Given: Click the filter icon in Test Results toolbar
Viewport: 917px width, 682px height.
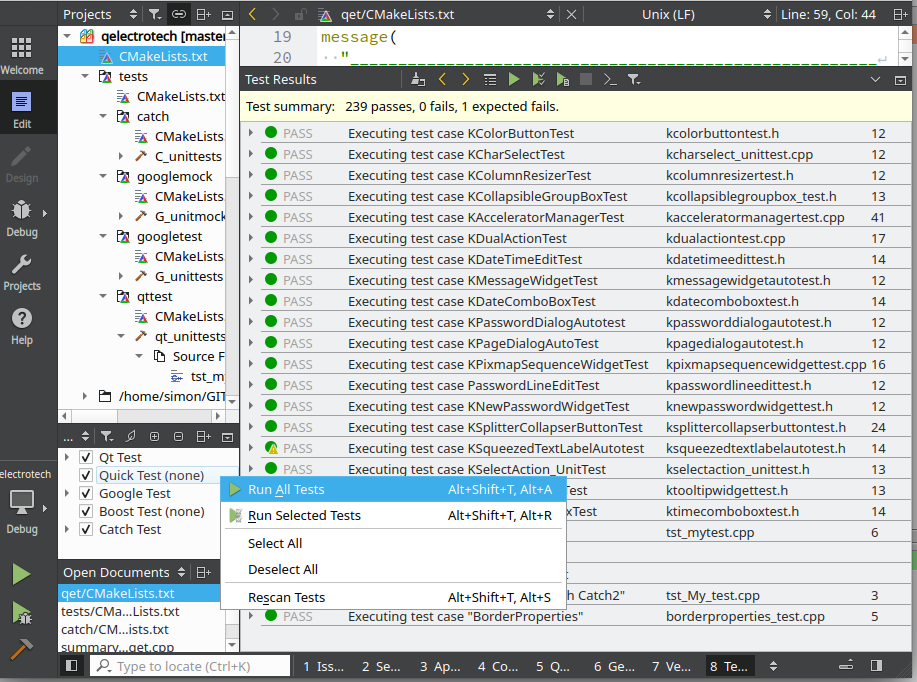Looking at the screenshot, I should coord(634,79).
